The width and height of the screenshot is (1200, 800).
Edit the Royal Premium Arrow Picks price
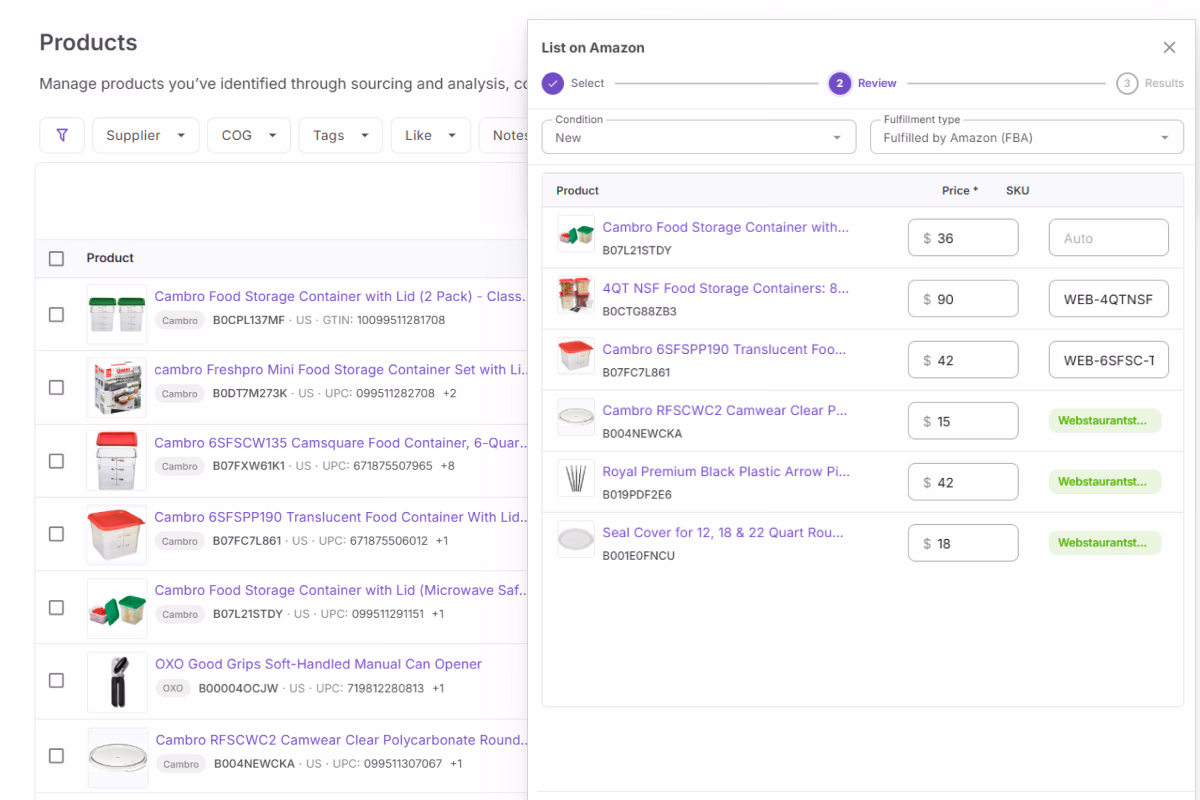pyautogui.click(x=963, y=482)
